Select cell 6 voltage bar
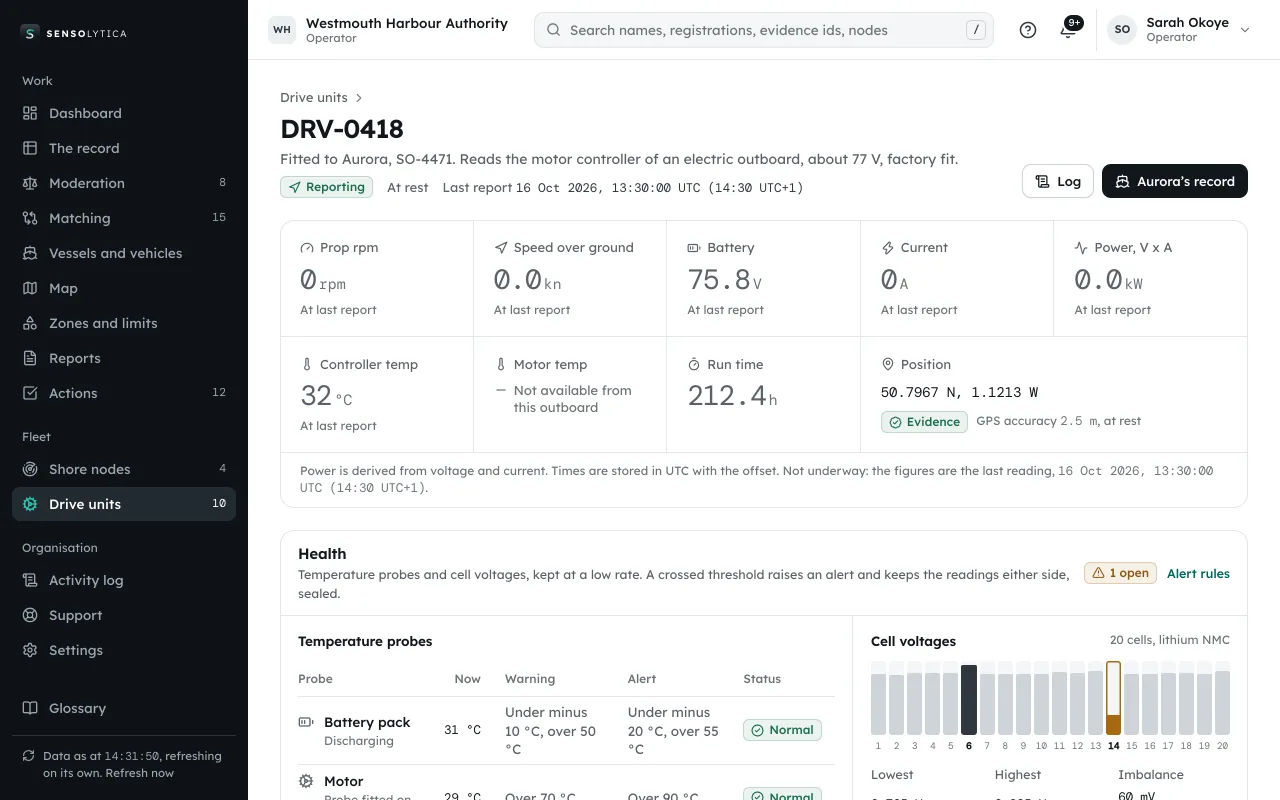This screenshot has width=1280, height=800. pyautogui.click(x=968, y=699)
